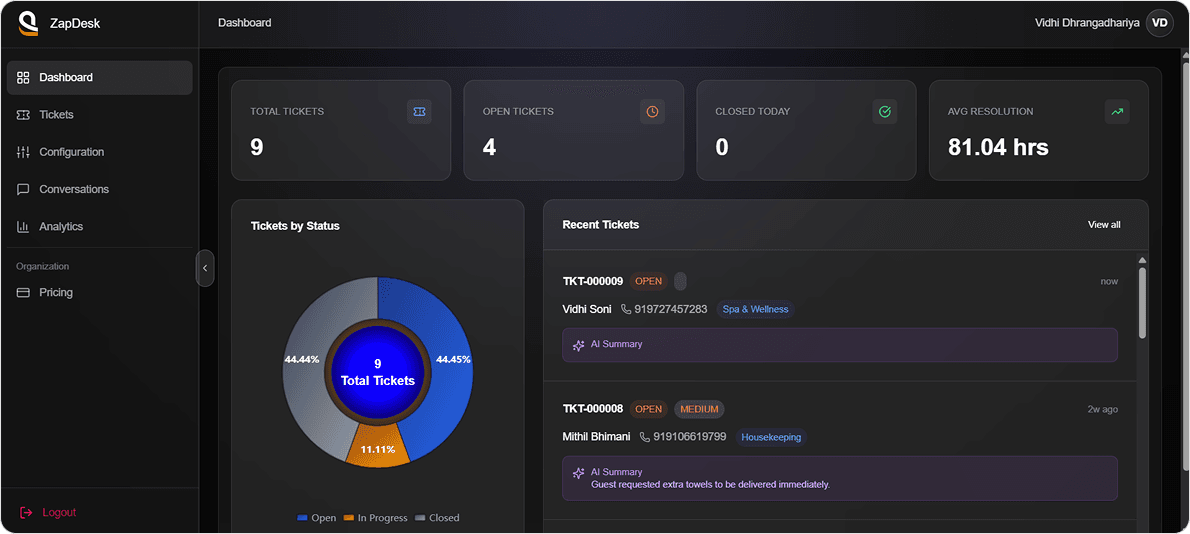Click the checkmark icon on Closed Today card
The width and height of the screenshot is (1190, 534).
(x=884, y=112)
